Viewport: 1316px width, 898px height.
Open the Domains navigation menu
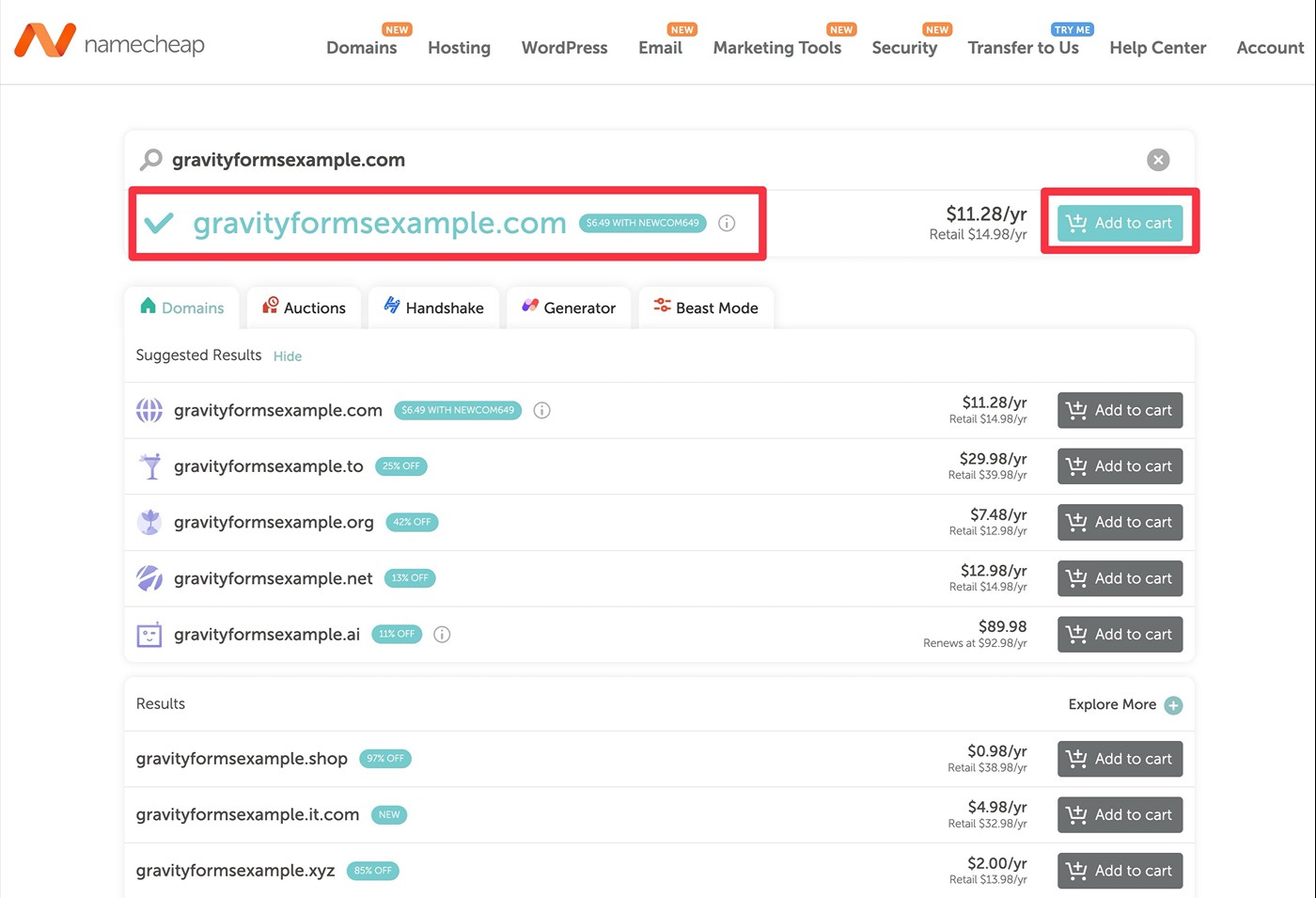[x=362, y=47]
